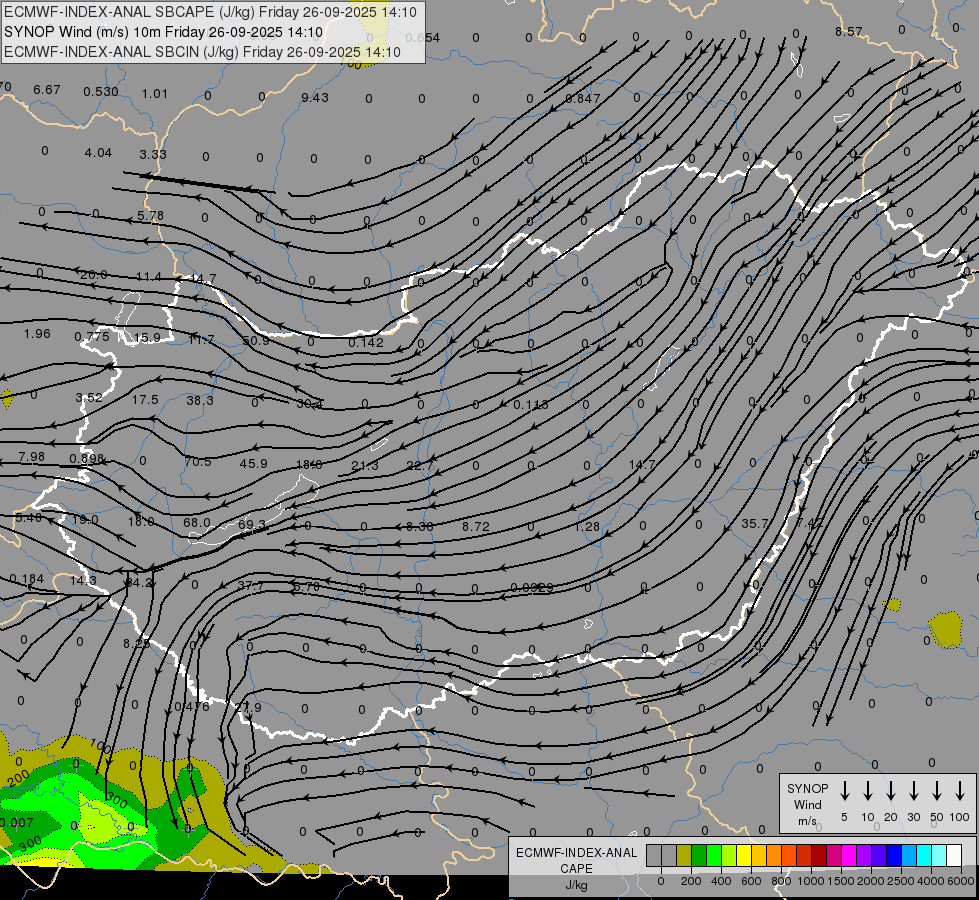Click the 30 m/s wind arrow in legend
The image size is (979, 900).
coord(913,791)
